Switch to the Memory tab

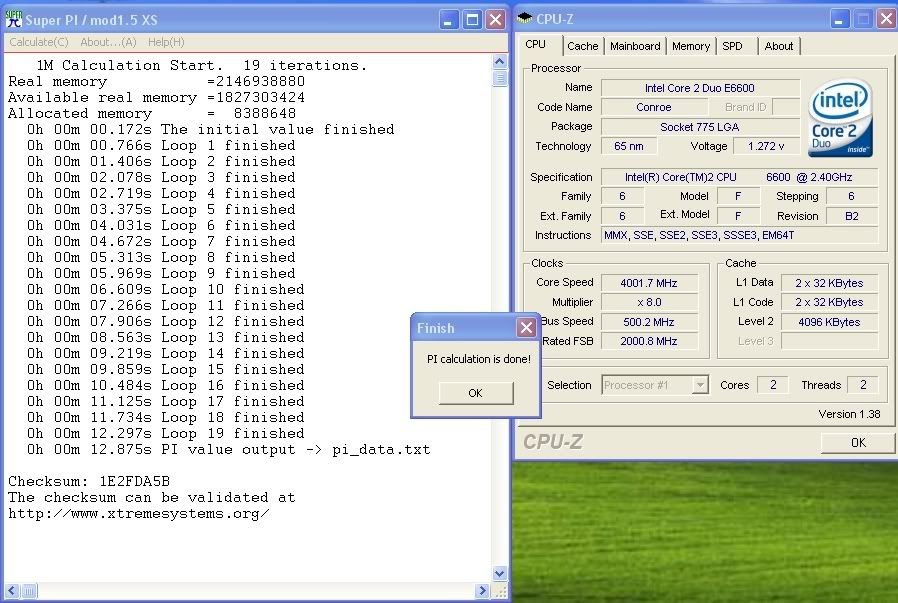tap(691, 46)
